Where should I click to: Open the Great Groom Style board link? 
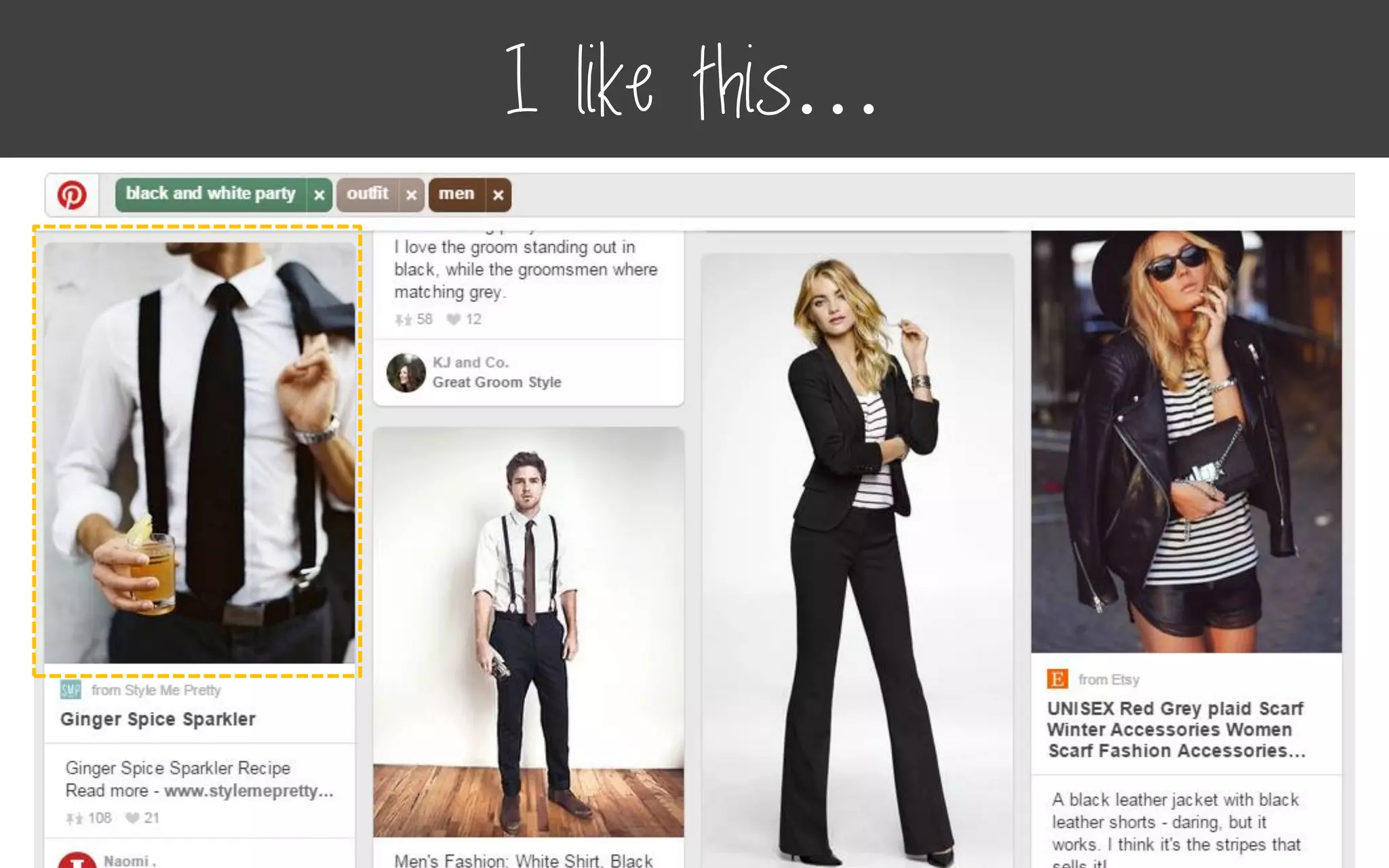[x=497, y=382]
